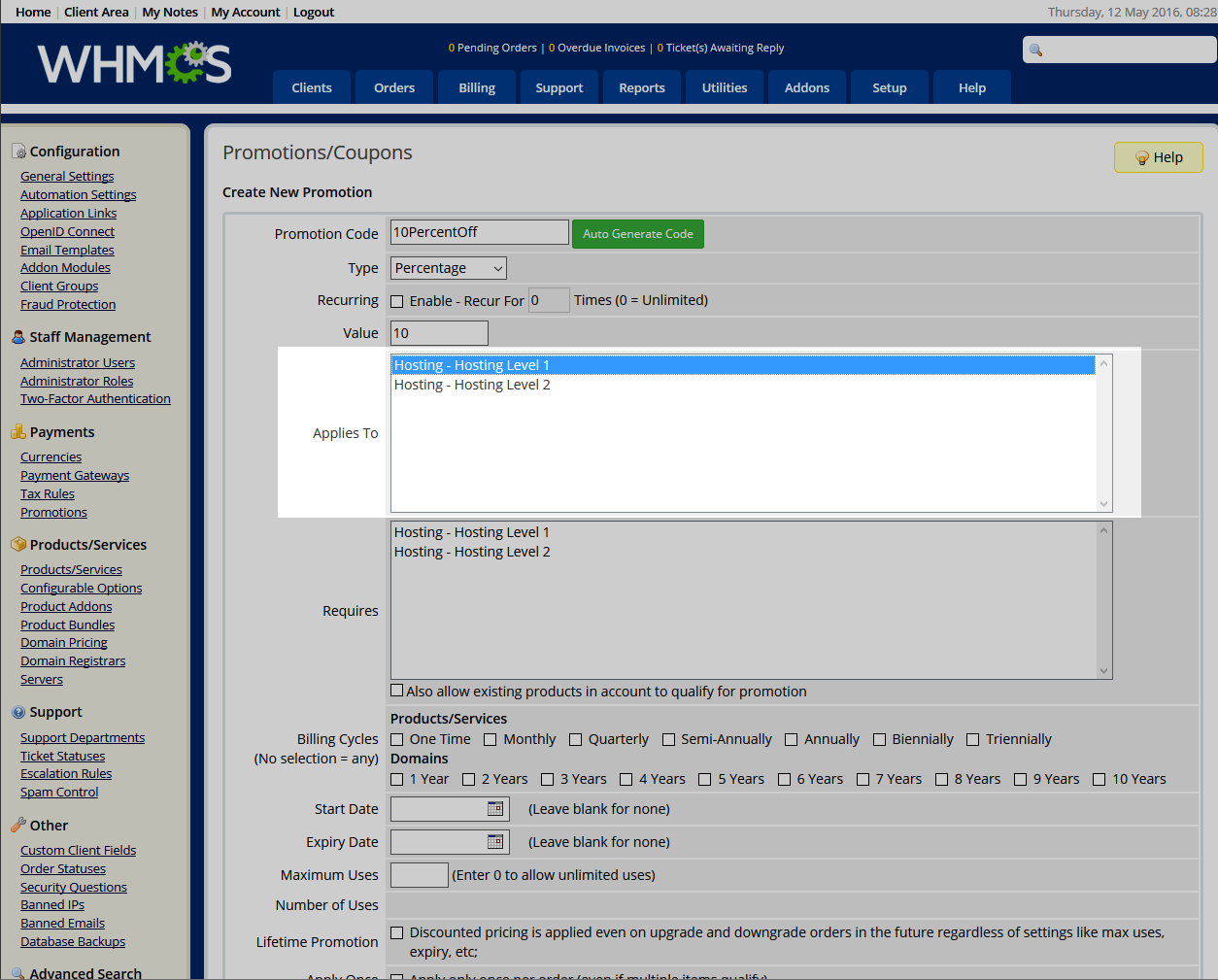
Task: Click the Products/Services box icon
Action: pos(18,545)
